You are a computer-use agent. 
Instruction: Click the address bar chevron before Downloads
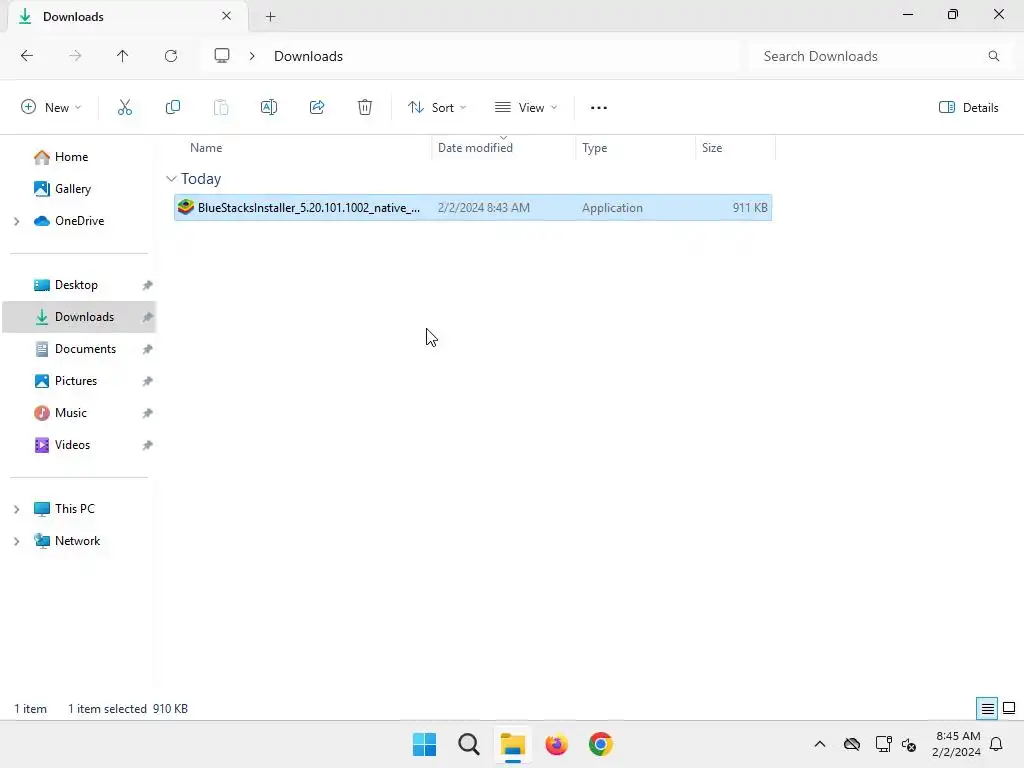[x=252, y=56]
